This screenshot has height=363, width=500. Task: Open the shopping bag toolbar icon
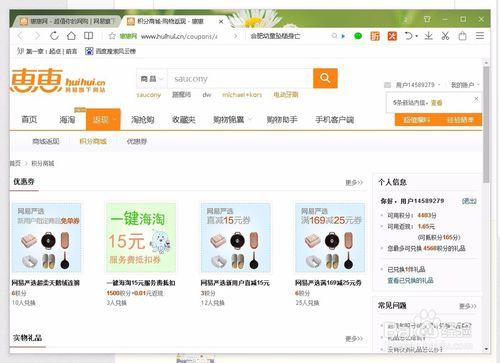click(x=462, y=36)
